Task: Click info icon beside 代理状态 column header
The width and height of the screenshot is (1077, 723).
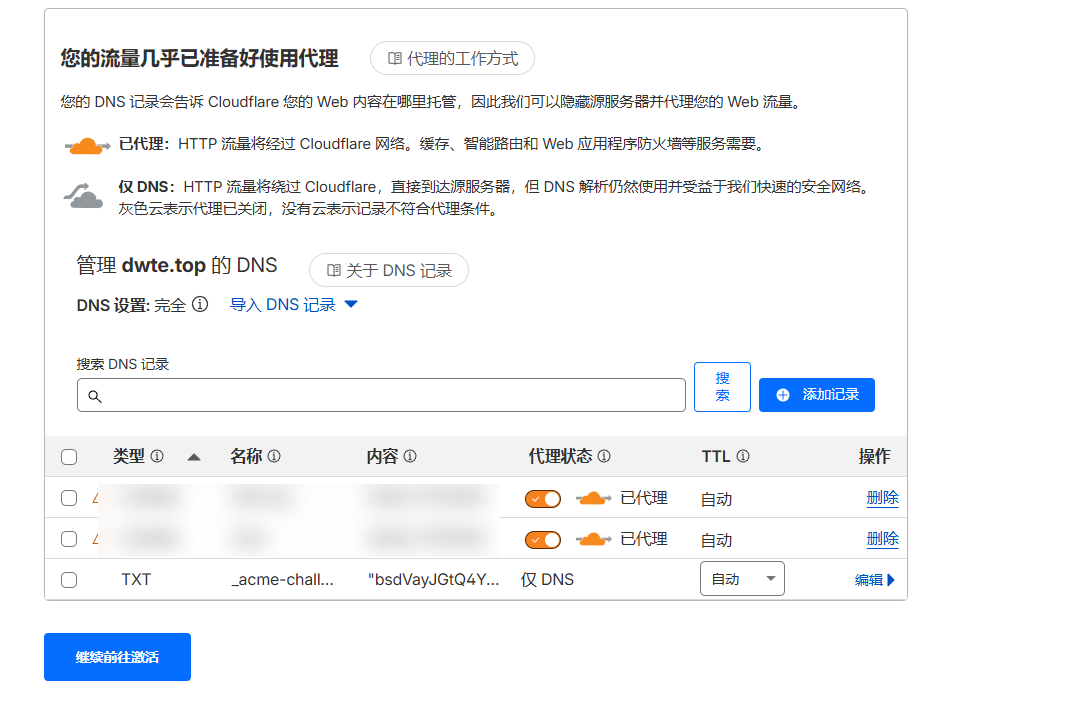Action: pyautogui.click(x=604, y=456)
